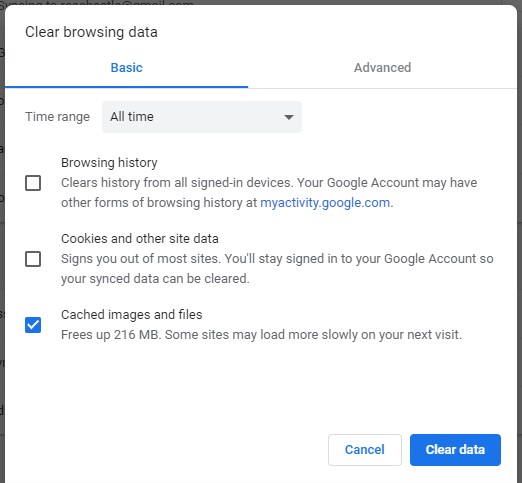Click the Cancel button
This screenshot has height=483, width=522.
click(x=365, y=450)
